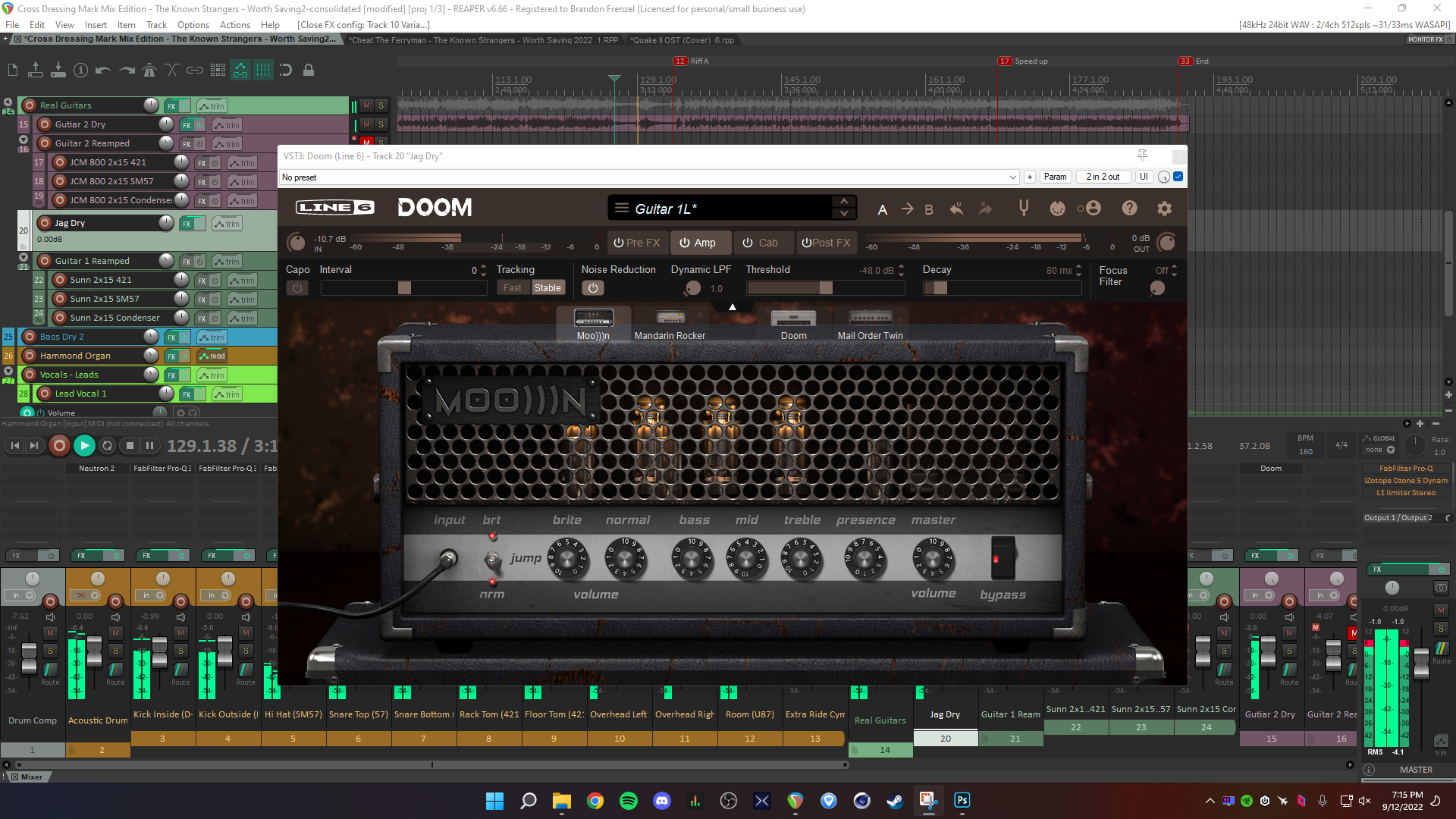Toggle grid lines in REAPER toolbar
This screenshot has height=819, width=1456.
pos(263,71)
